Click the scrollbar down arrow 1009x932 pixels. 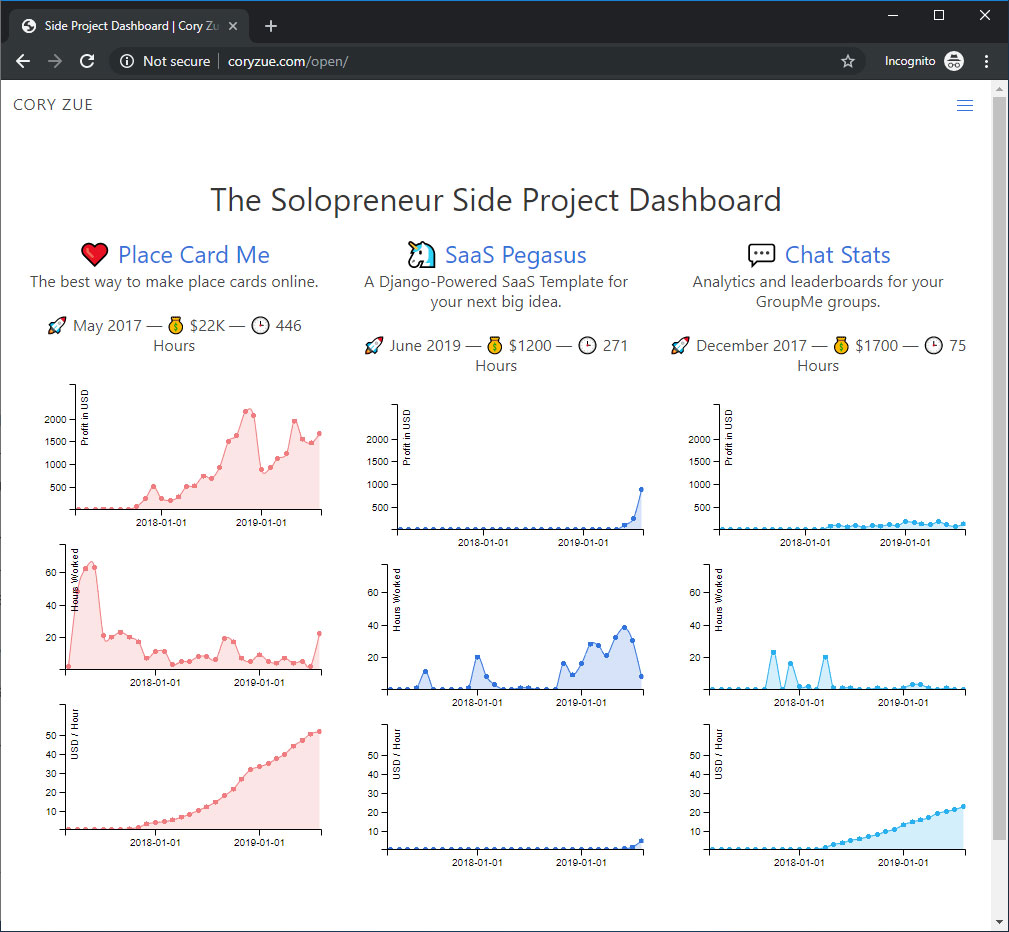(x=999, y=921)
